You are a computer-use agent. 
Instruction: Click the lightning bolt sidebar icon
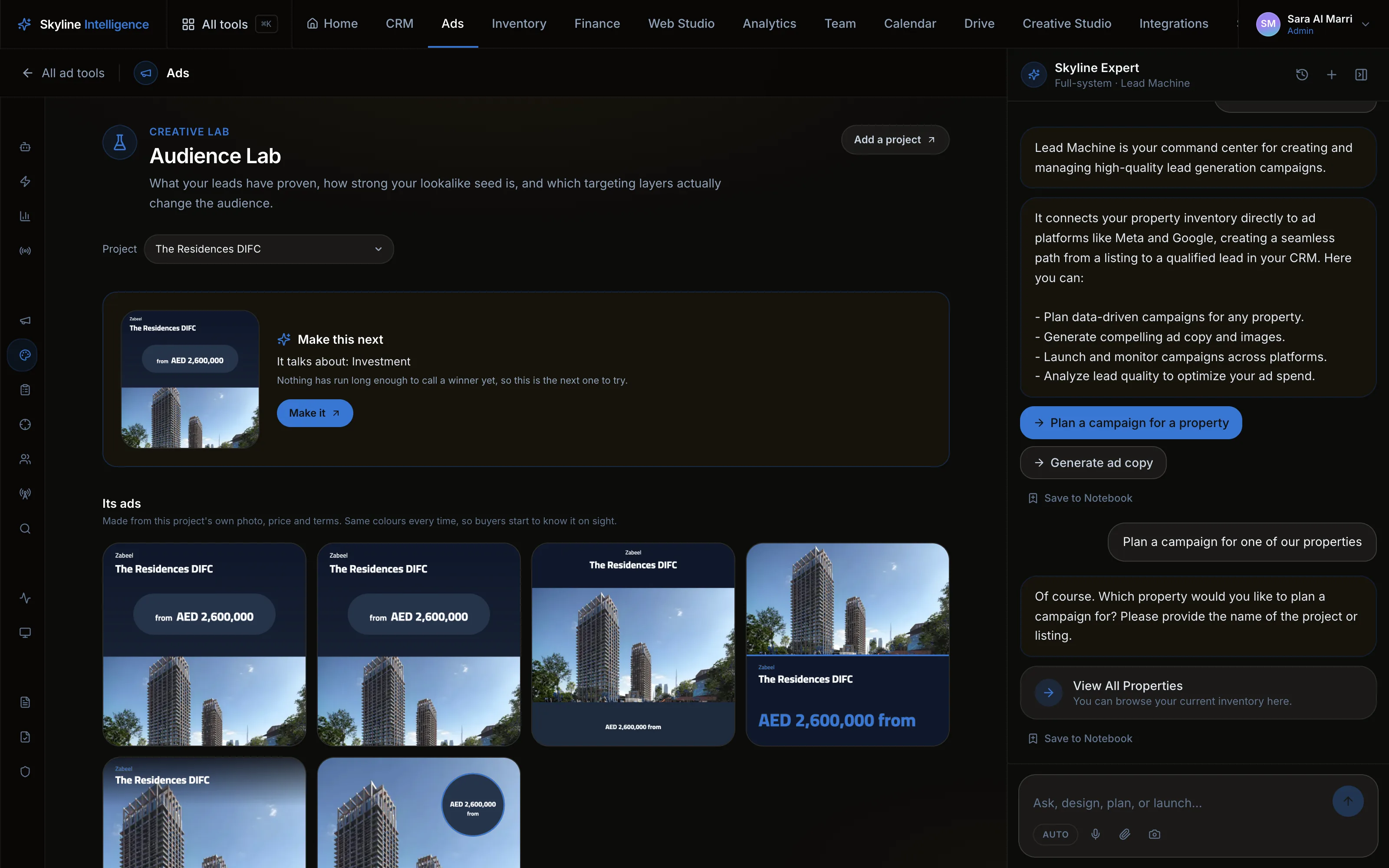pos(25,181)
